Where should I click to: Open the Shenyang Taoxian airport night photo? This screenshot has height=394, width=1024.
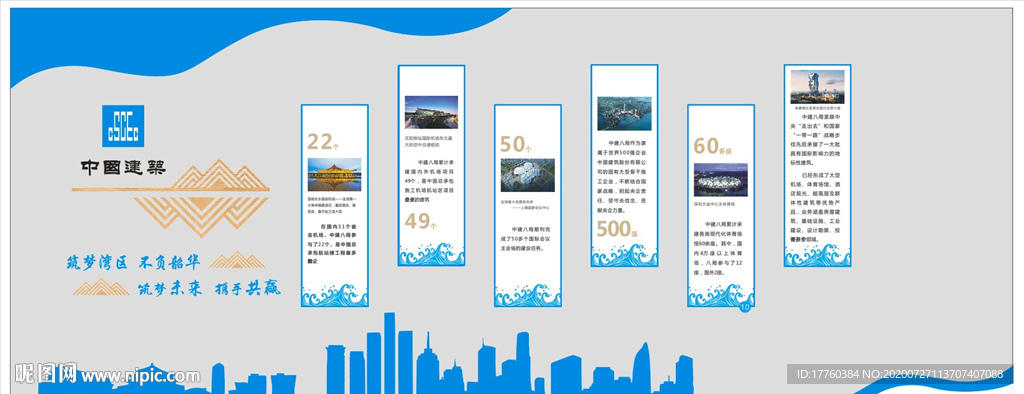tap(431, 112)
